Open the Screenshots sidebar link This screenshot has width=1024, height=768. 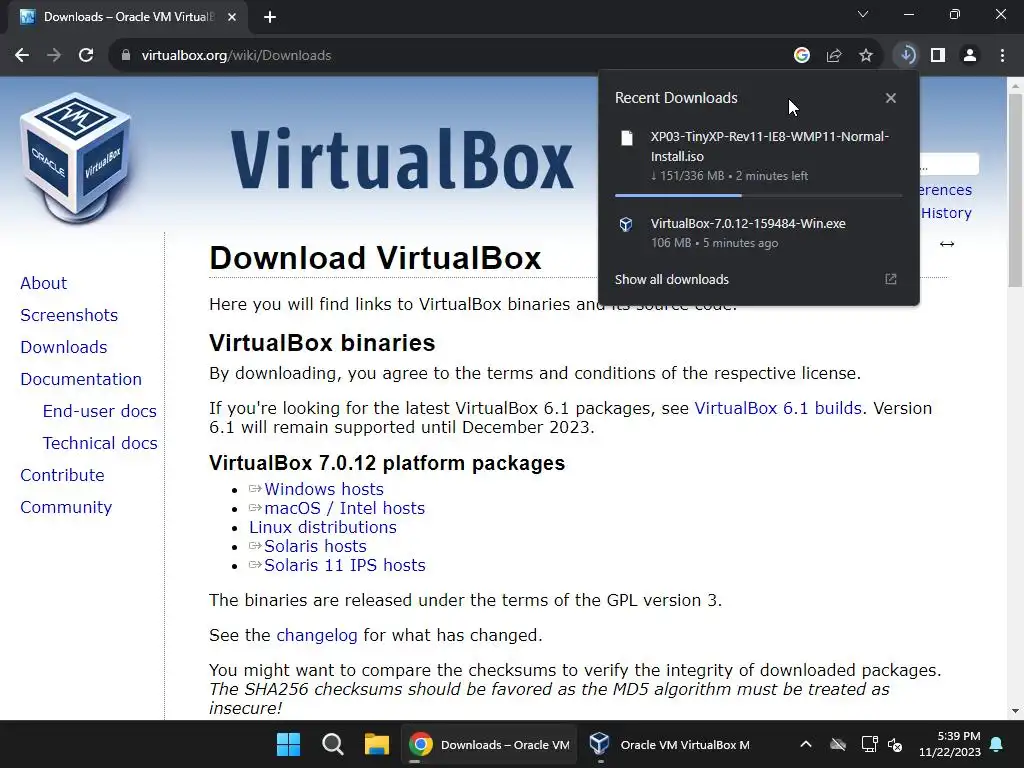click(69, 315)
